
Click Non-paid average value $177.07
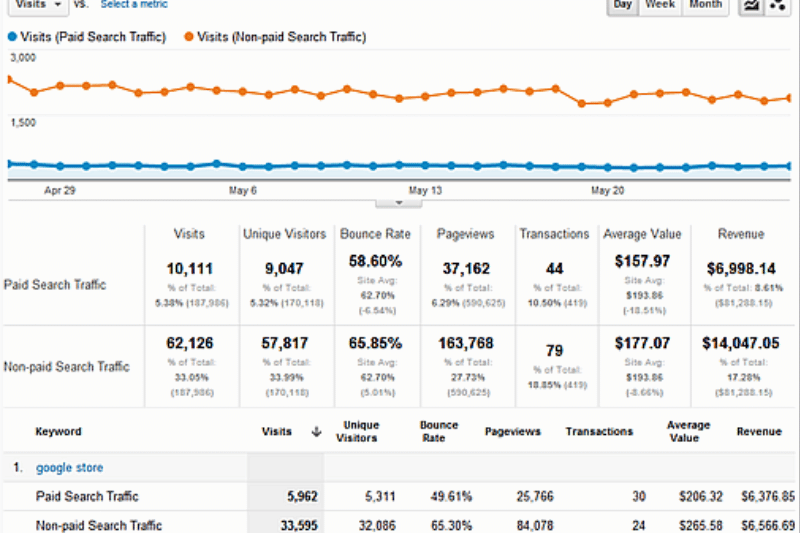pos(642,343)
